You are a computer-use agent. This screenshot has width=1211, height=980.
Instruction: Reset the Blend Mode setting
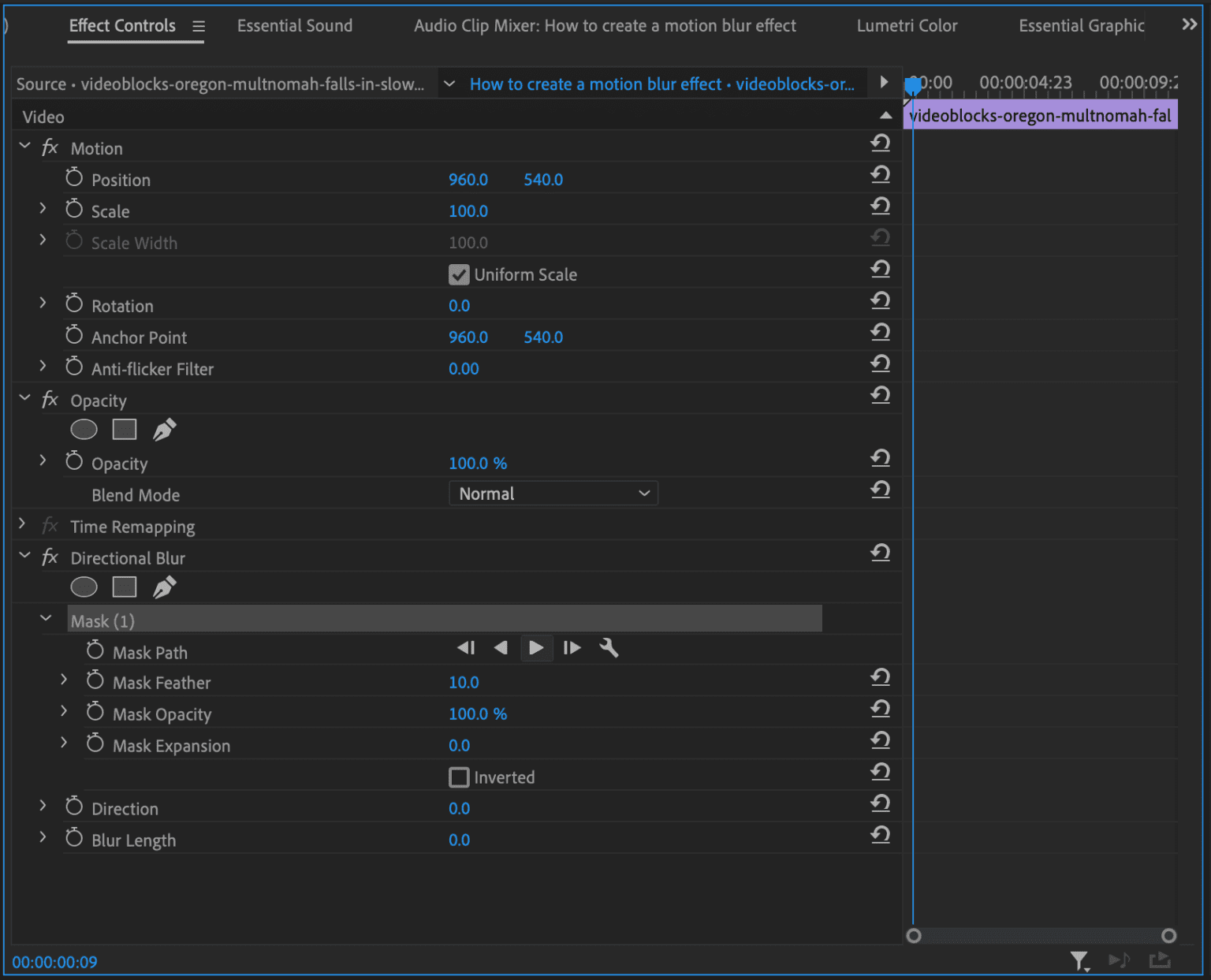pyautogui.click(x=881, y=490)
